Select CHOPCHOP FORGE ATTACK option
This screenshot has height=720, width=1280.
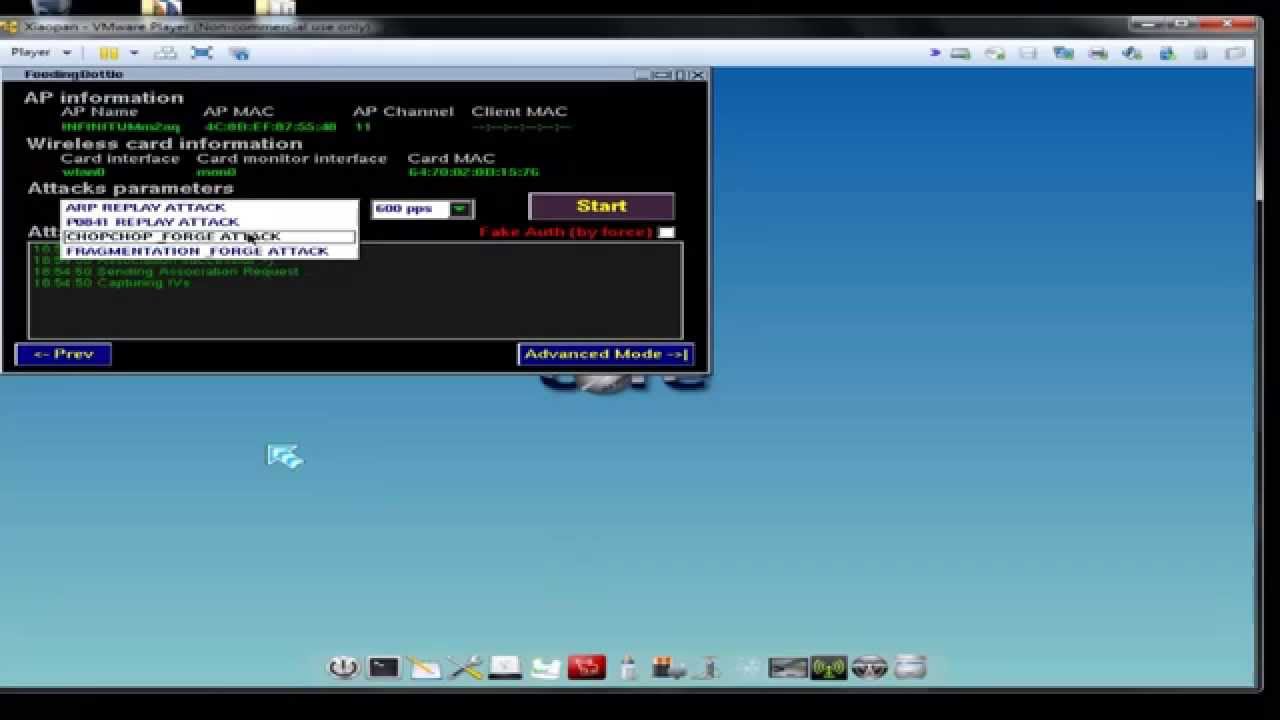208,237
